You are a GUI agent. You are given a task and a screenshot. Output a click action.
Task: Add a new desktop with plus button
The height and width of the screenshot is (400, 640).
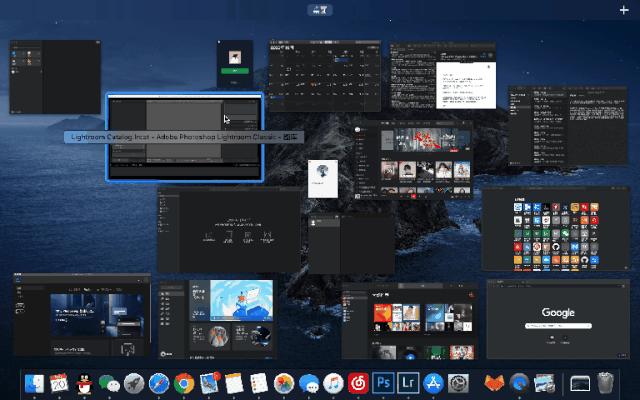pos(625,9)
